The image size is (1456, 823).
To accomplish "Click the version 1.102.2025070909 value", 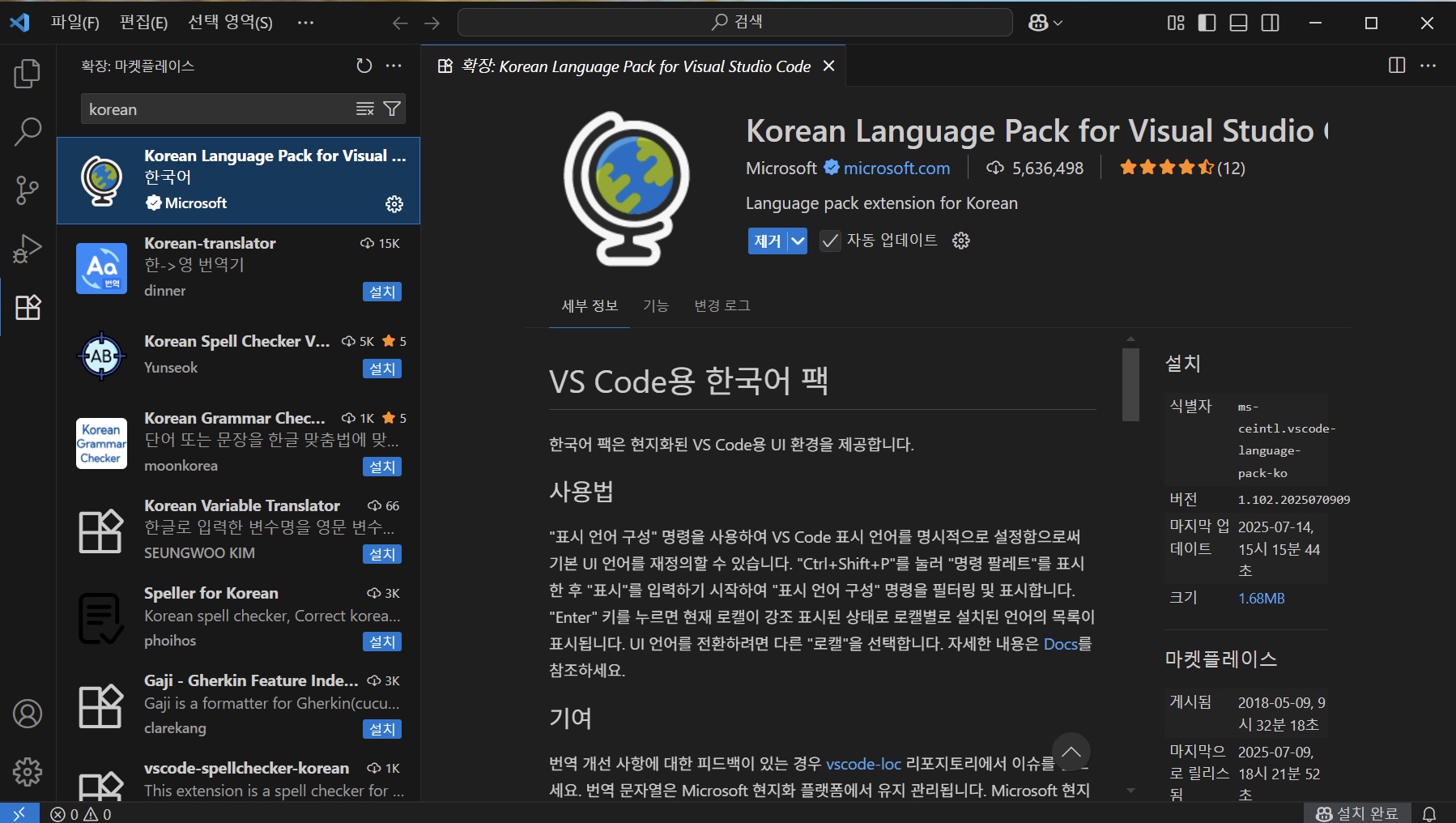I will (1293, 500).
